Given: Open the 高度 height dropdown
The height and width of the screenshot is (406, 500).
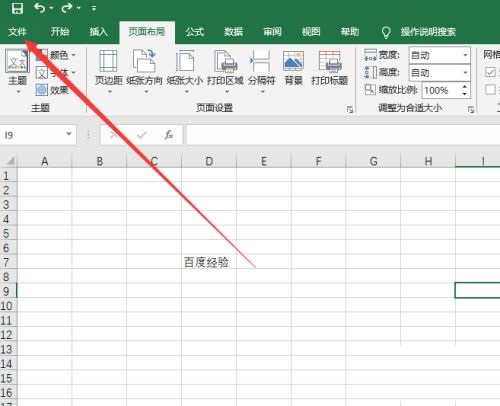Looking at the screenshot, I should [440, 72].
